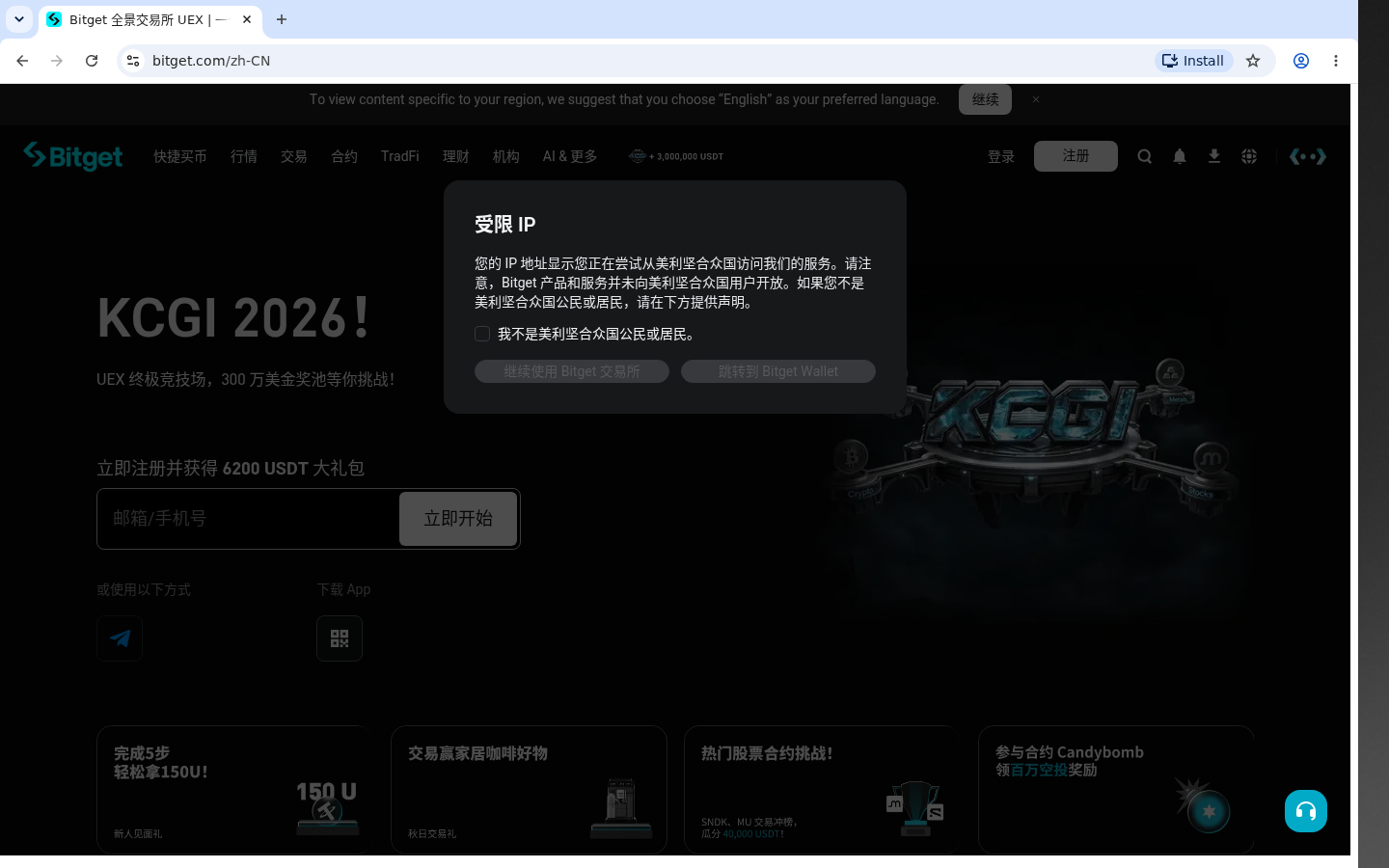Viewport: 1389px width, 868px height.
Task: Open the Chrome three-dot menu
Action: point(1336,61)
